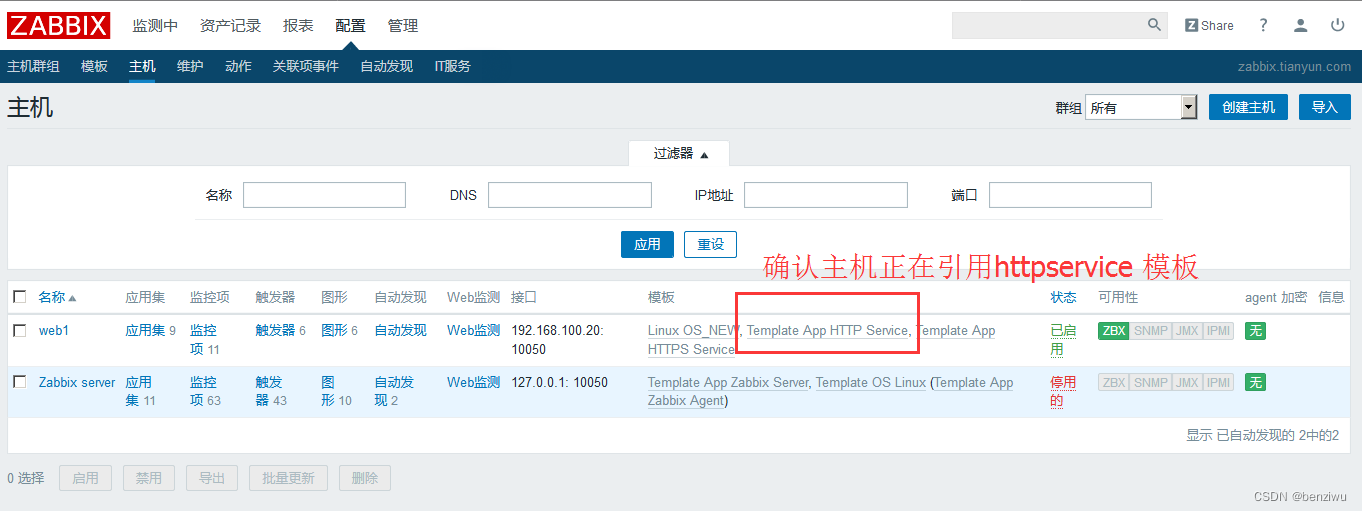Screen dimensions: 1362x511
Task: Toggle Zabbix server status 停用的
Action: pyautogui.click(x=1063, y=391)
